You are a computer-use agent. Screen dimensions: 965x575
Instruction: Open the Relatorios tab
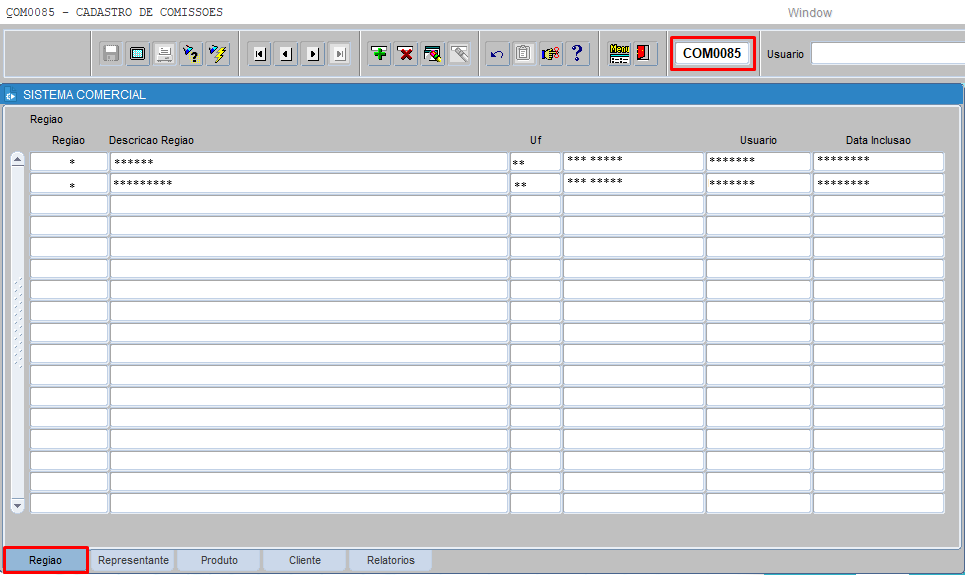coord(390,560)
